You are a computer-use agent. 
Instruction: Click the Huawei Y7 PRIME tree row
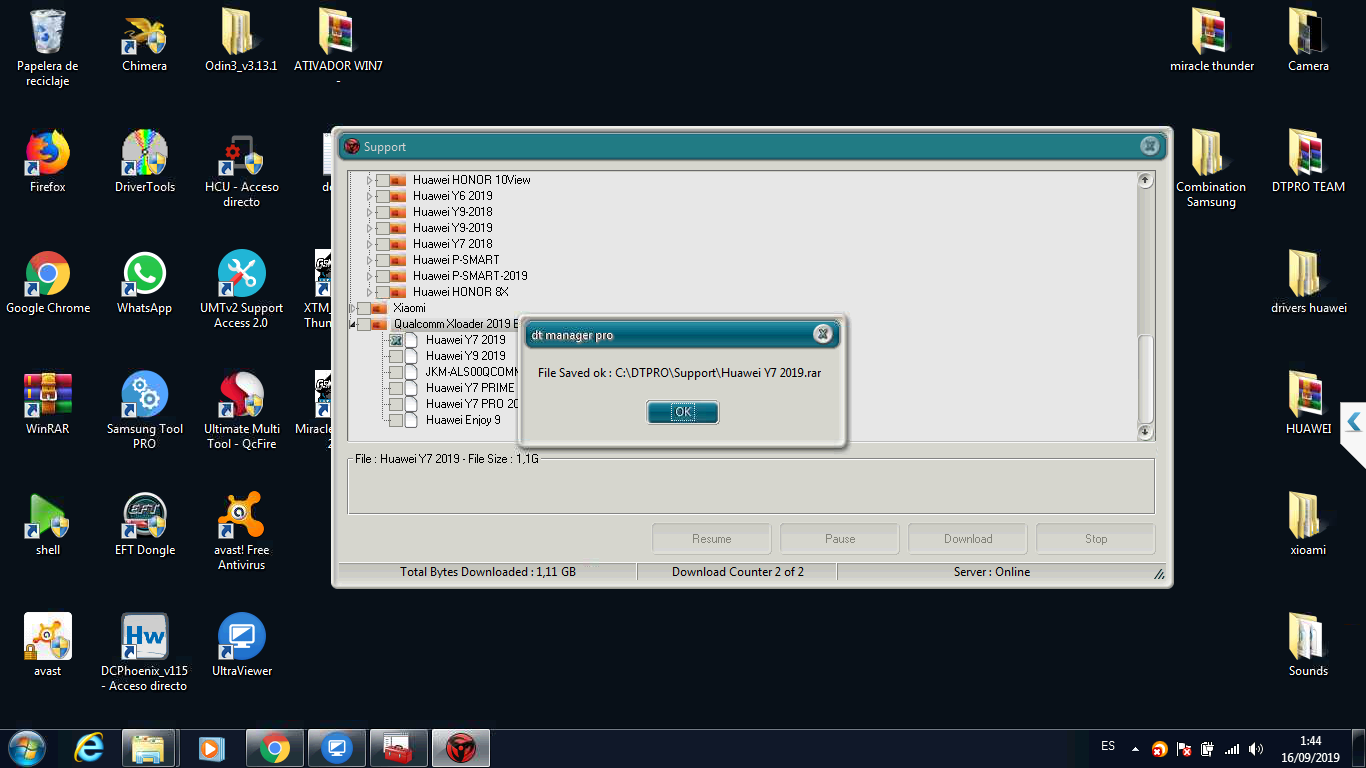coord(470,388)
